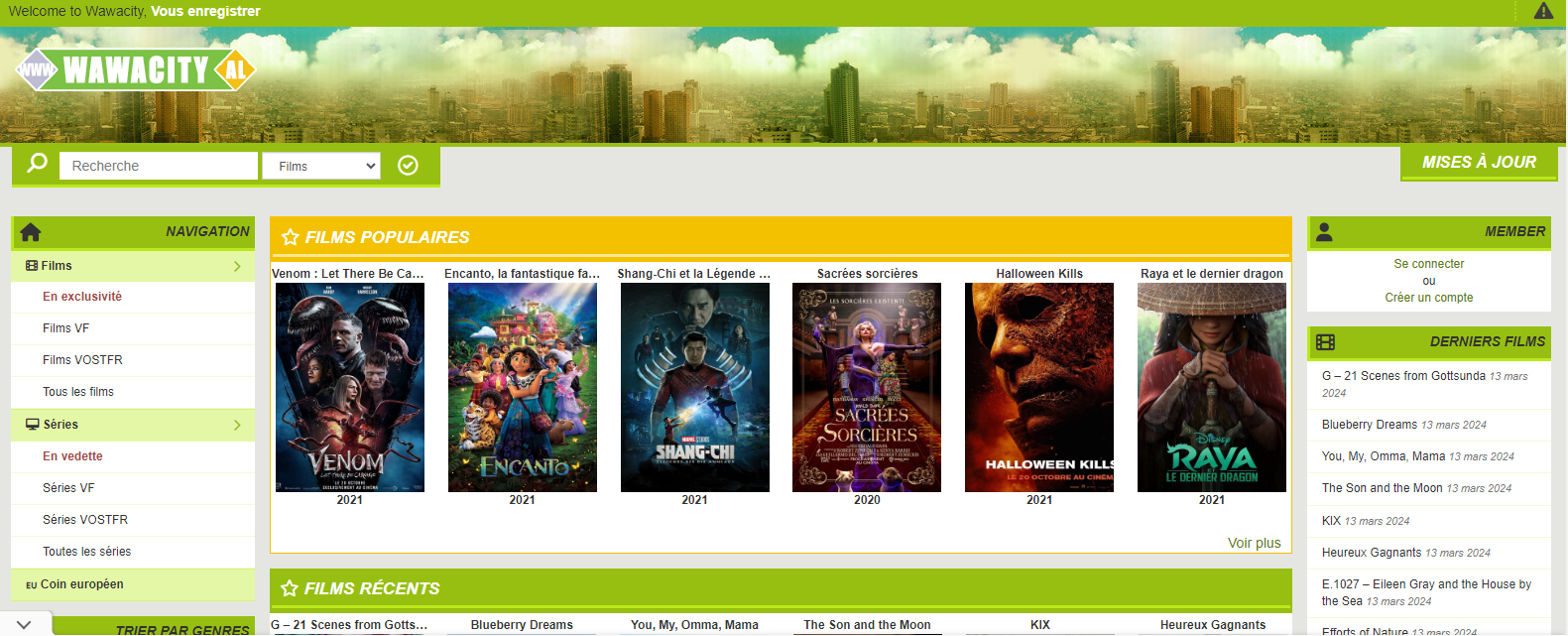1568x636 pixels.
Task: Open the Raya poster thumbnail
Action: tap(1212, 388)
